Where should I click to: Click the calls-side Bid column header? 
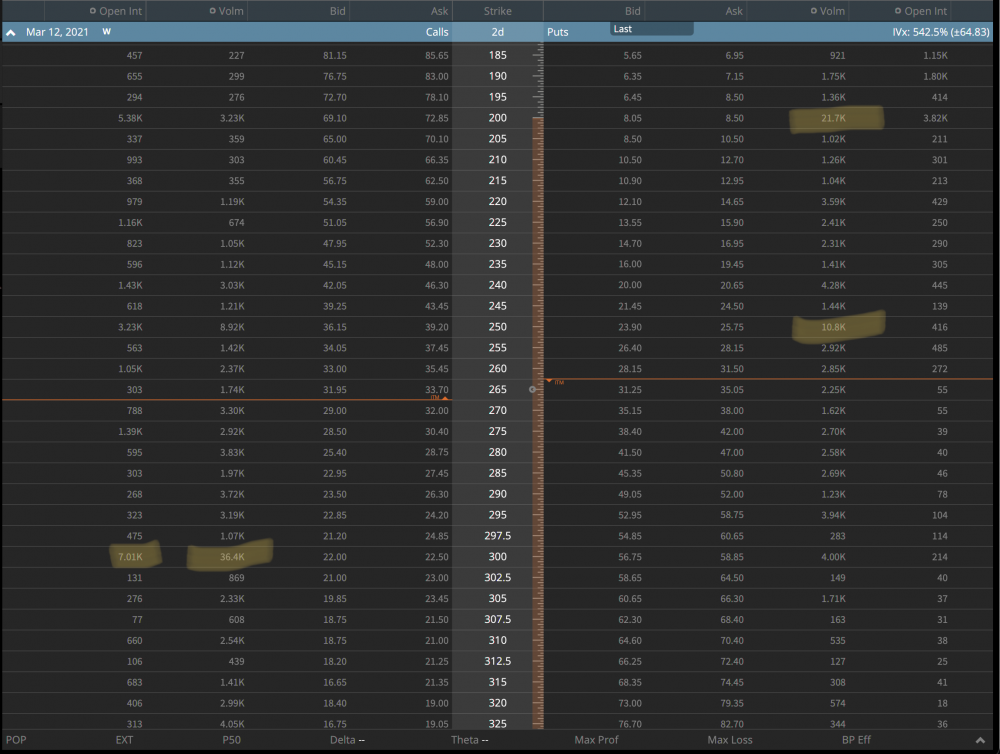tap(338, 11)
